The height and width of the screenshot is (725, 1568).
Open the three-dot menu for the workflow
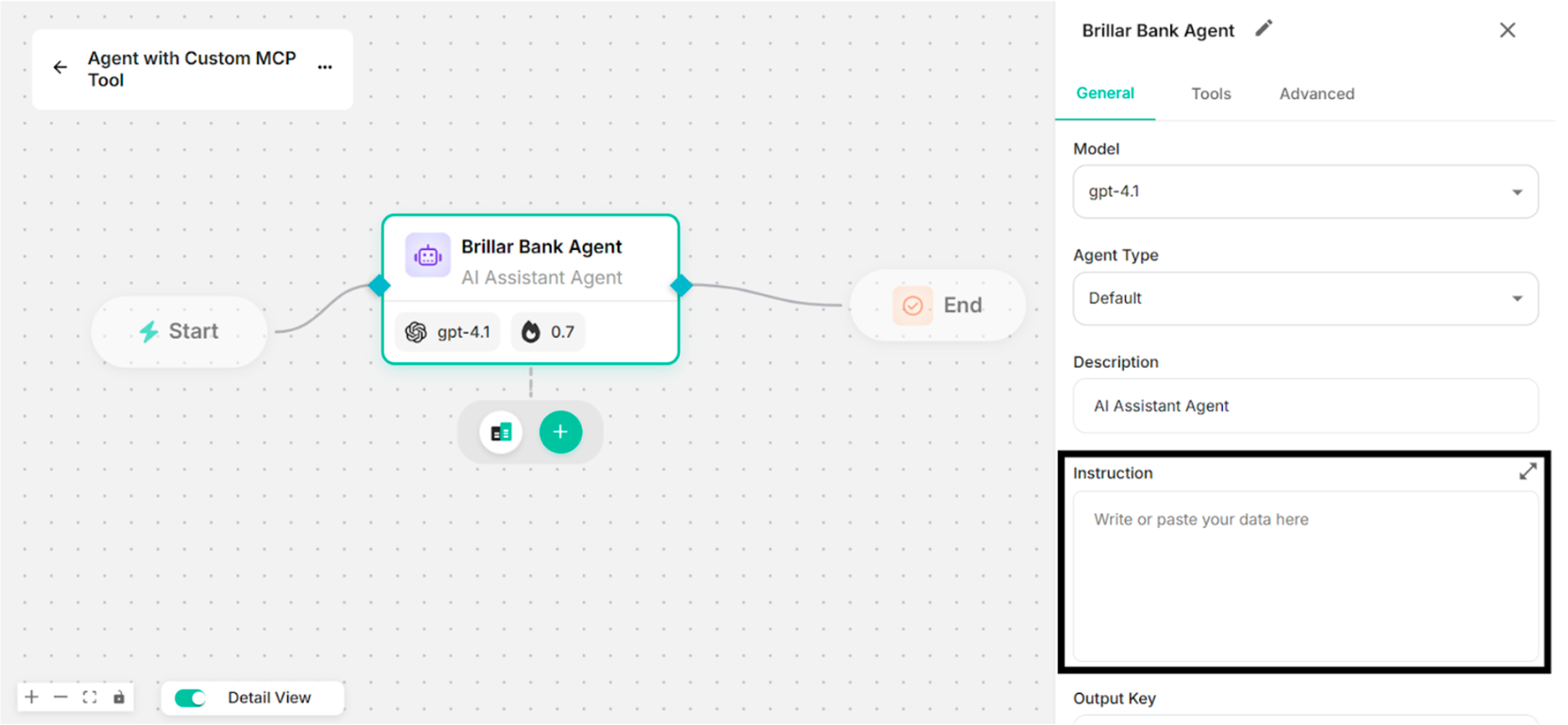[325, 68]
